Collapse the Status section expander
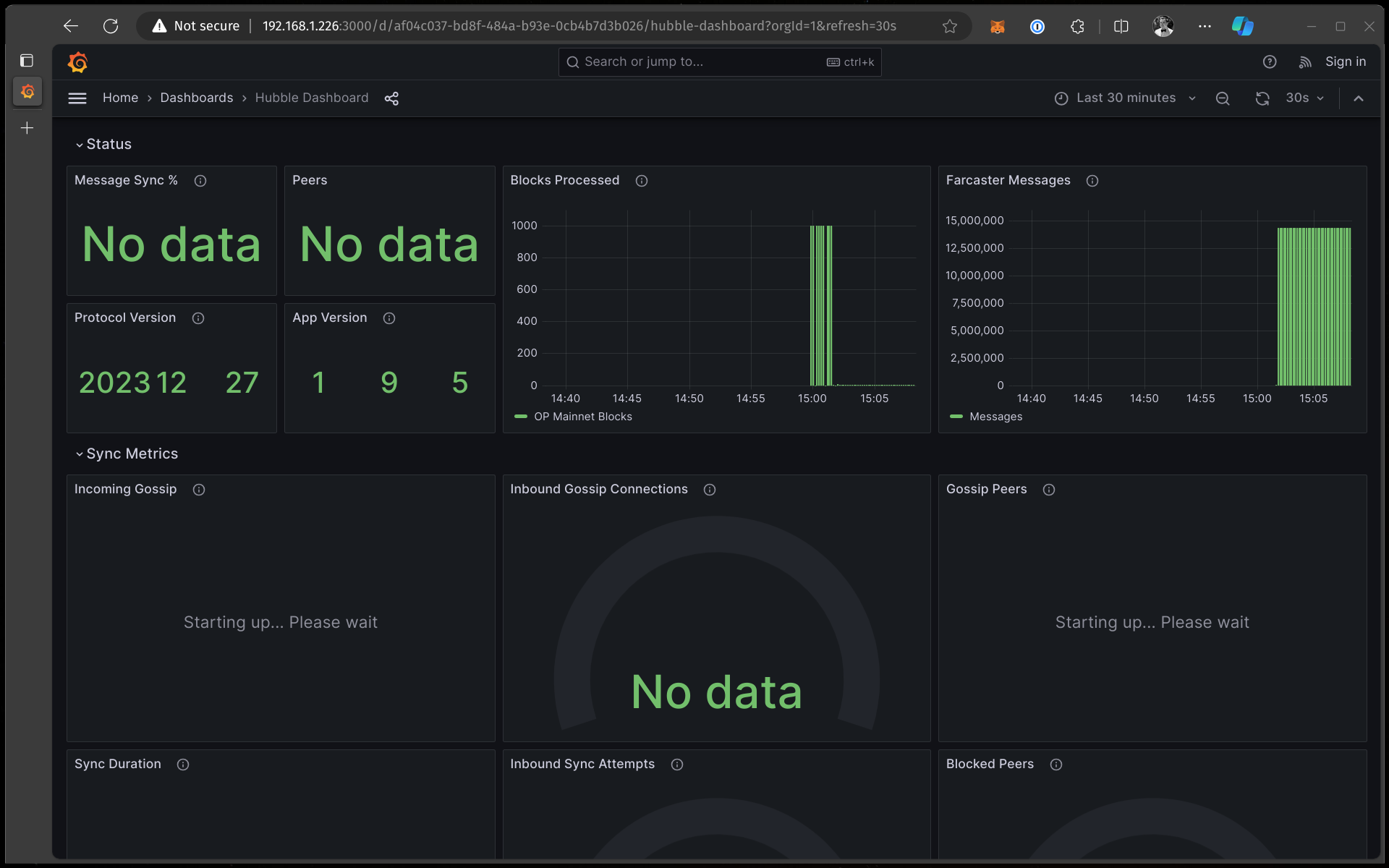The width and height of the screenshot is (1389, 868). [79, 144]
